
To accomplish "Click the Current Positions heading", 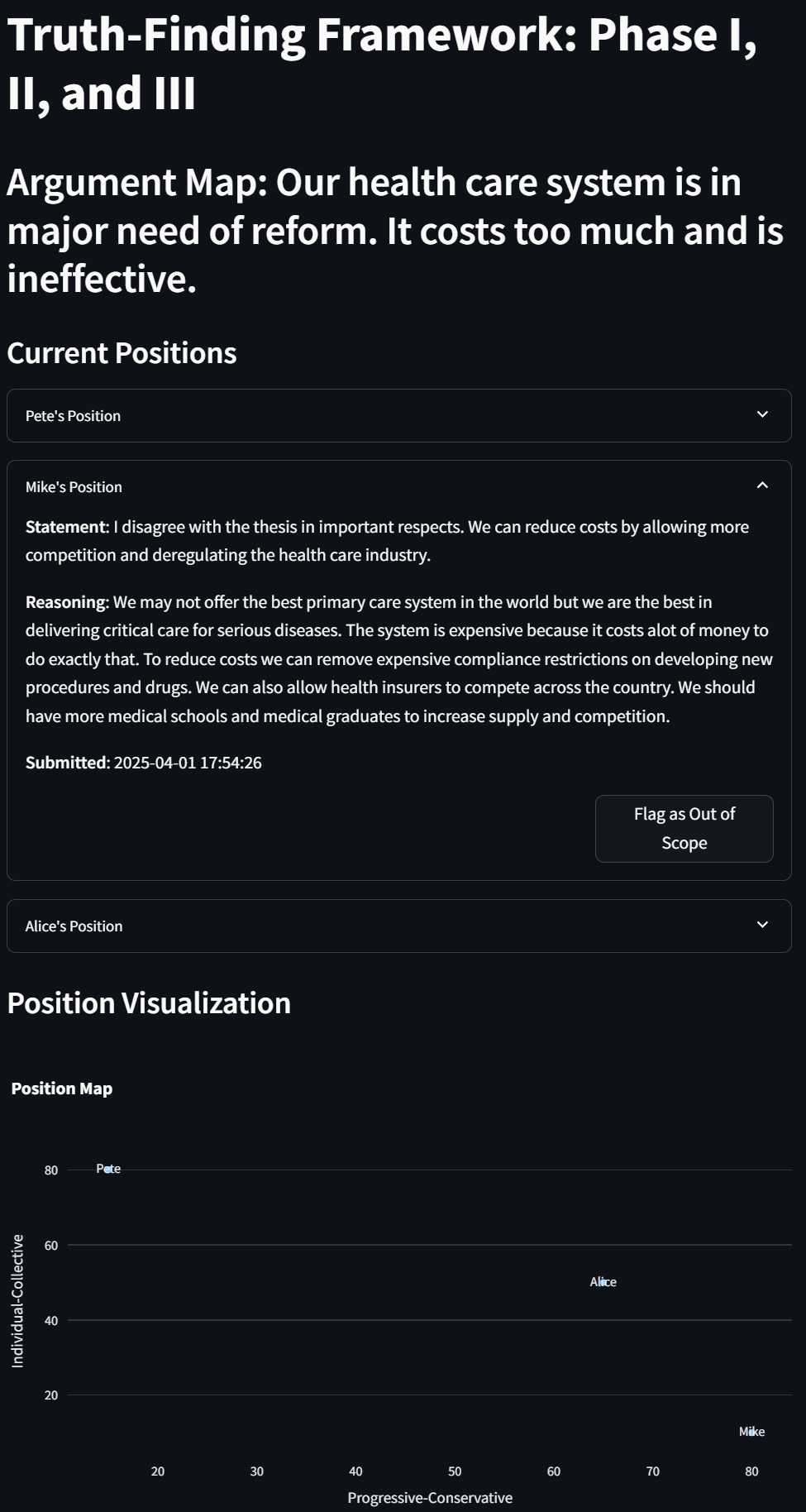I will 122,353.
